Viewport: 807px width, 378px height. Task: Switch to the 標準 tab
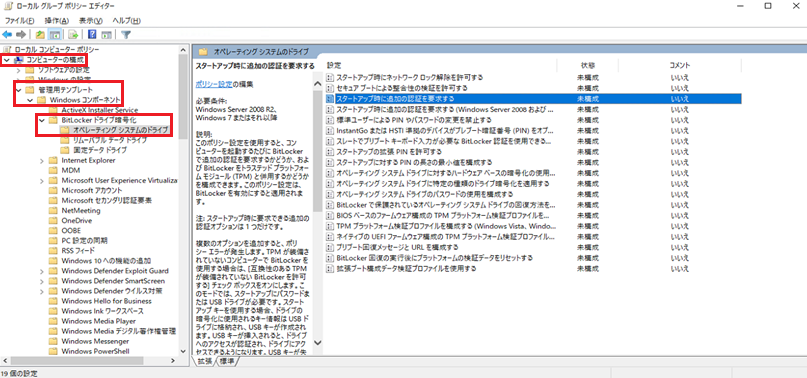coord(226,362)
